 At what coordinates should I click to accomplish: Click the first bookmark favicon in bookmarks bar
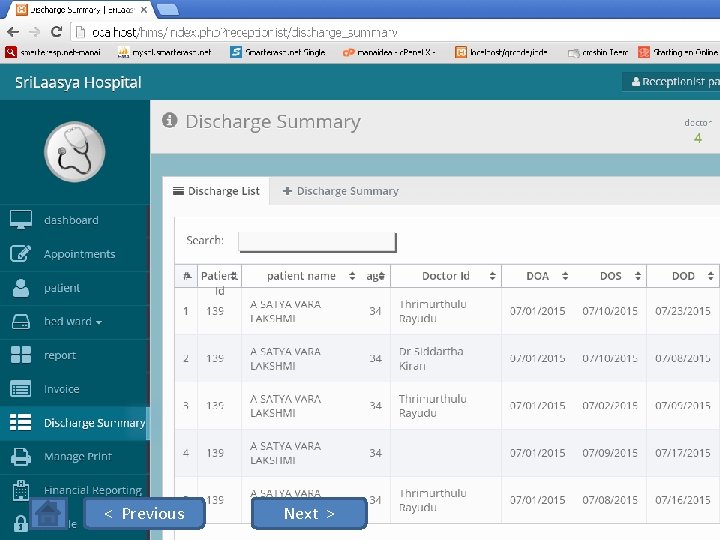tap(11, 52)
